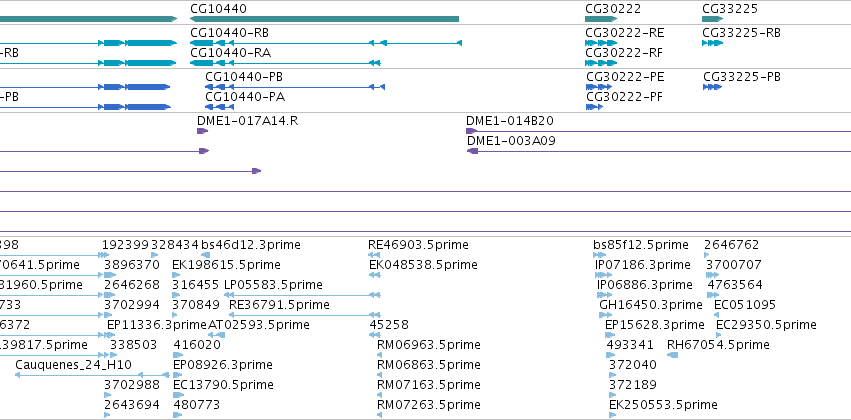This screenshot has height=420, width=851.
Task: Click the CG10440-PB protein label
Action: 244,77
